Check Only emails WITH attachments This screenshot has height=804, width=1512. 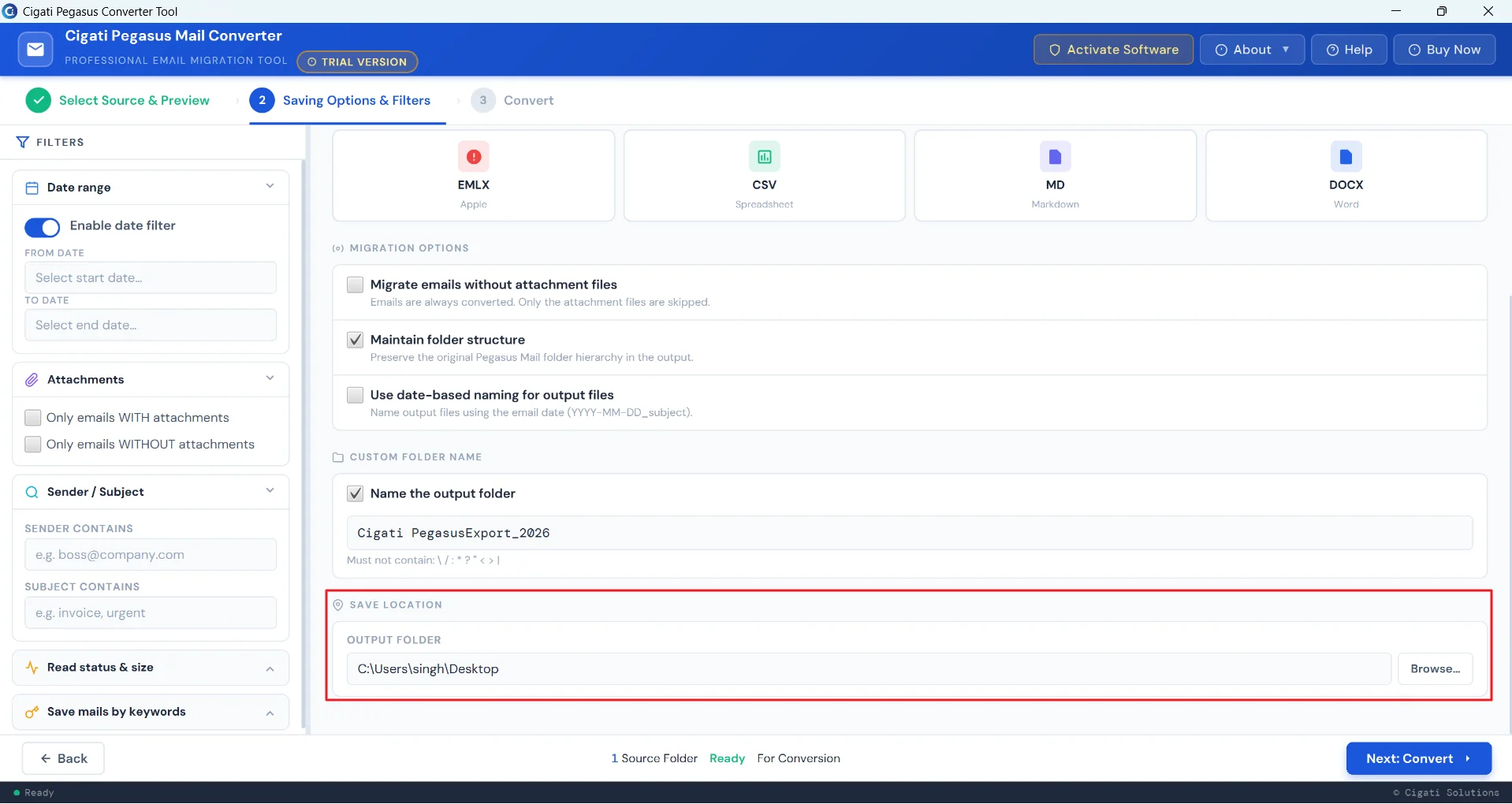point(33,418)
